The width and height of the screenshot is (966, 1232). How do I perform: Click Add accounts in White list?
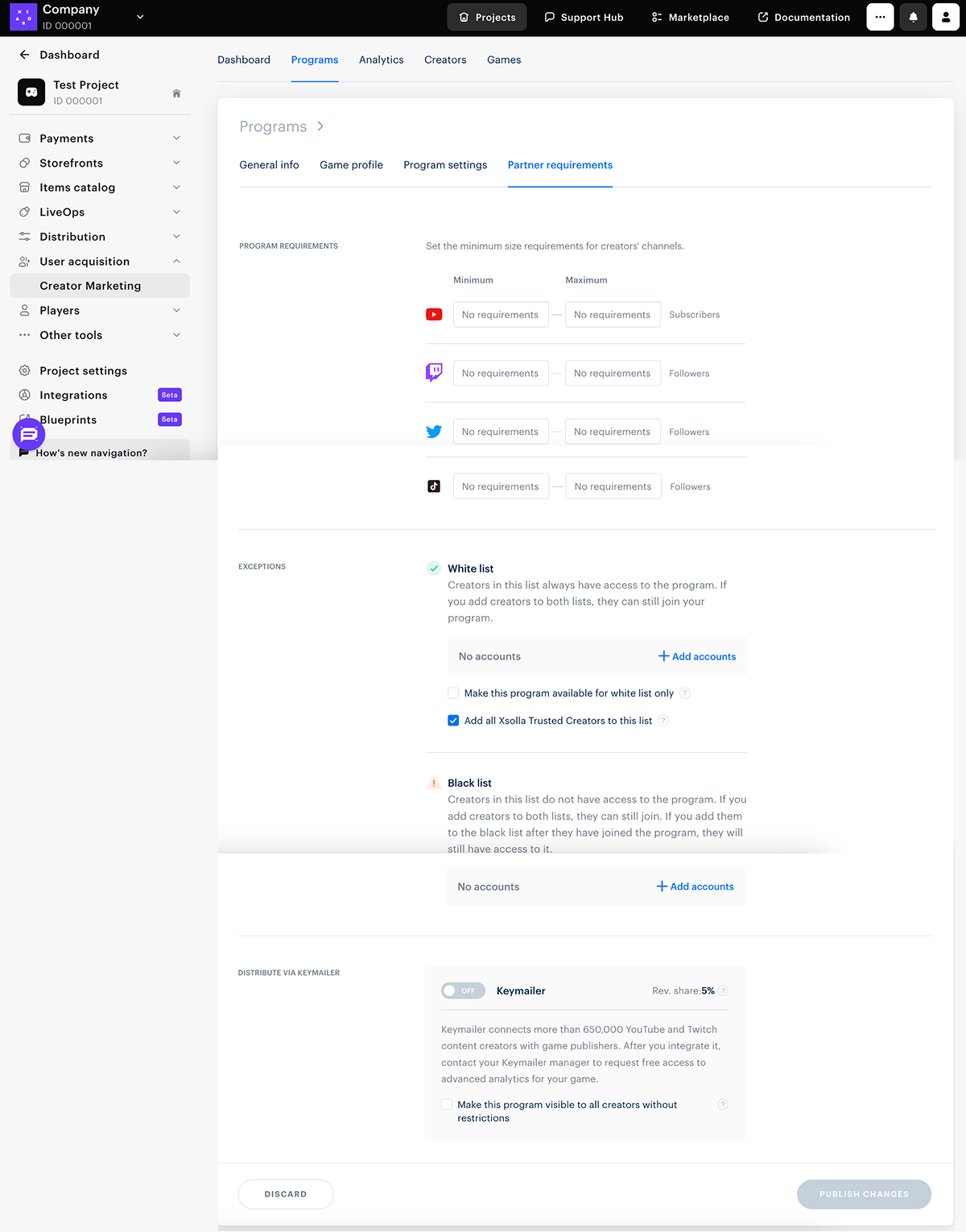tap(697, 656)
